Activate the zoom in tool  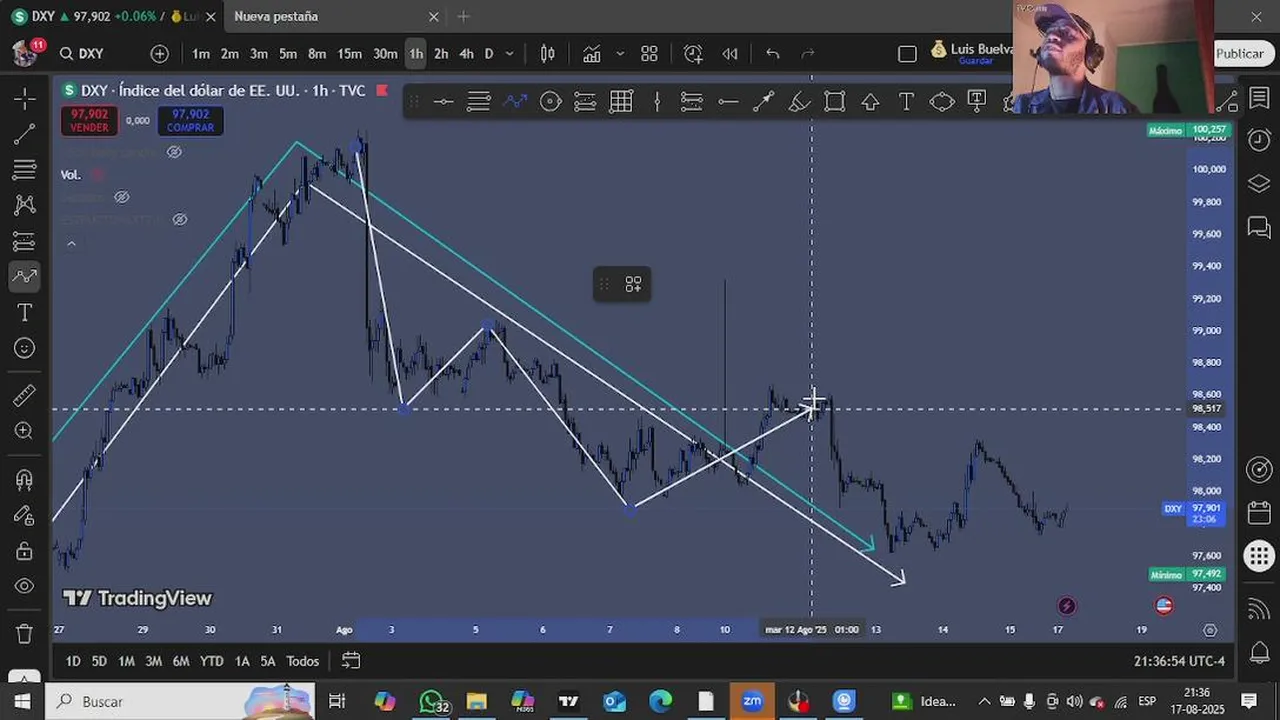tap(25, 431)
